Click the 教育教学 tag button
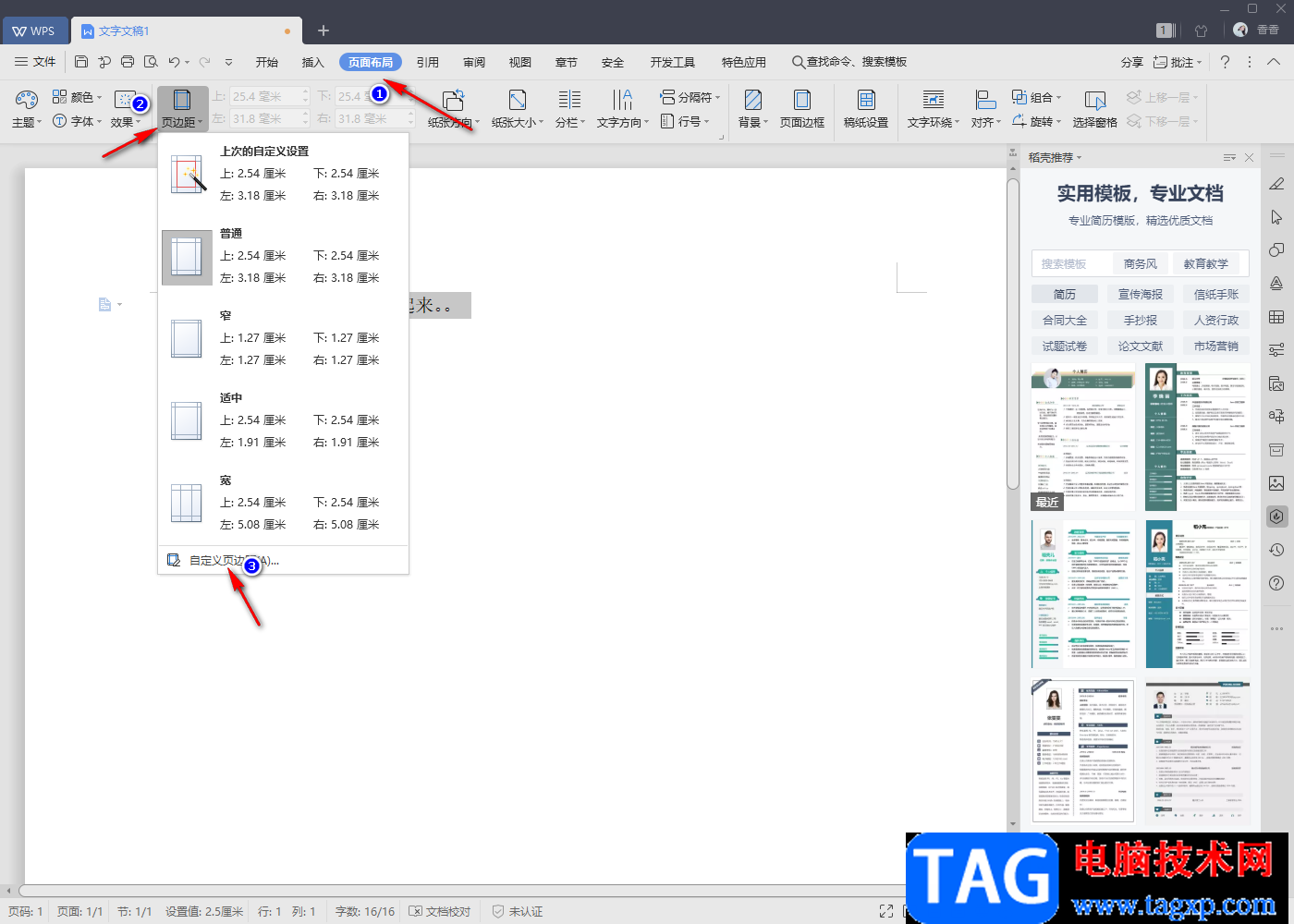Screen dimensions: 1294x924 (x=1206, y=263)
